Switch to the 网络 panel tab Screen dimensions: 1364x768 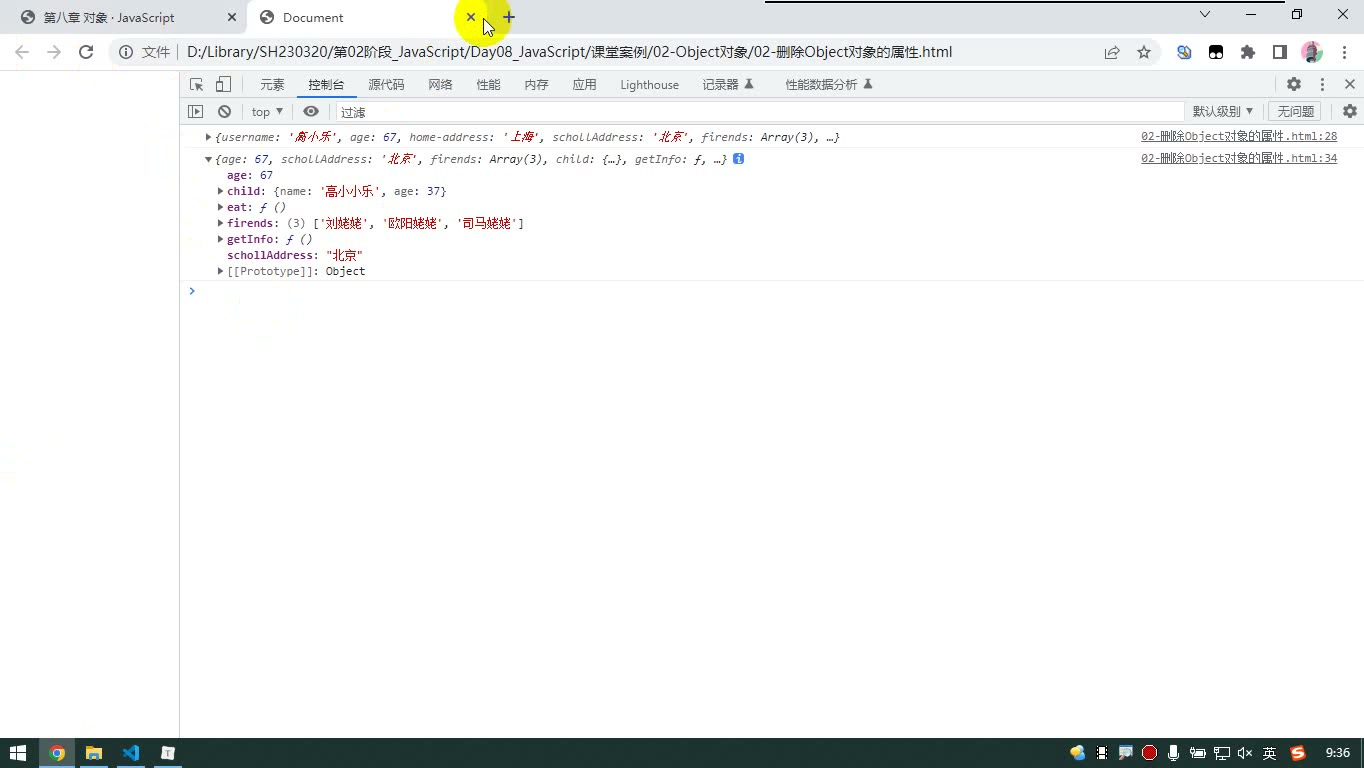point(440,85)
